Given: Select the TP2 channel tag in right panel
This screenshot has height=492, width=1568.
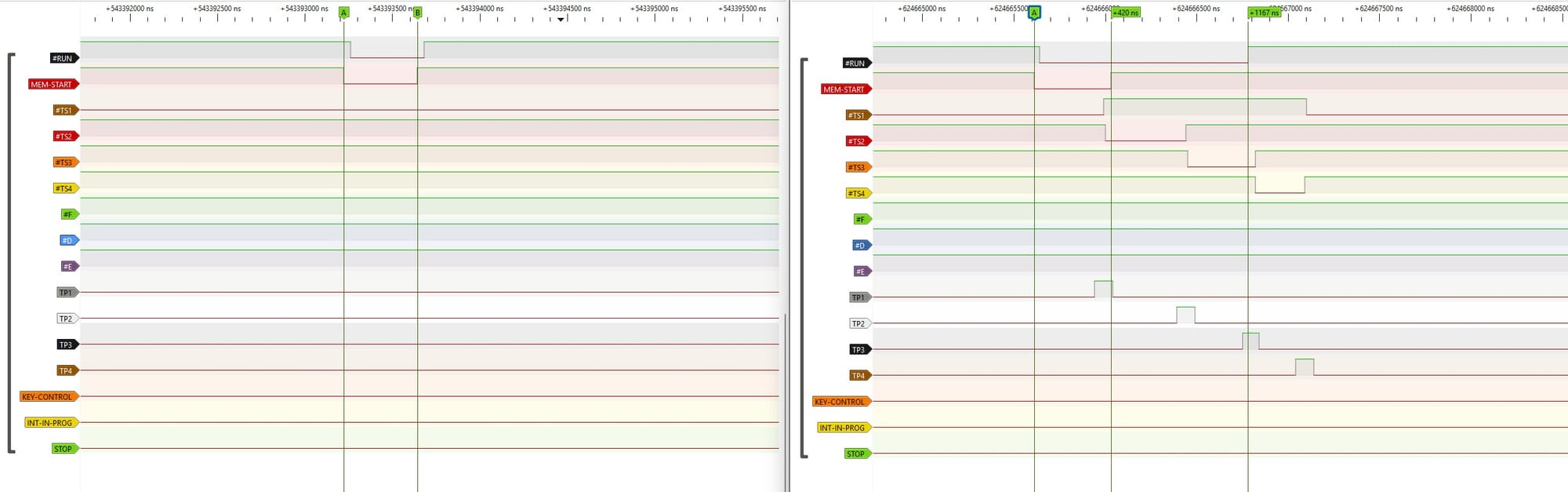Looking at the screenshot, I should [860, 323].
